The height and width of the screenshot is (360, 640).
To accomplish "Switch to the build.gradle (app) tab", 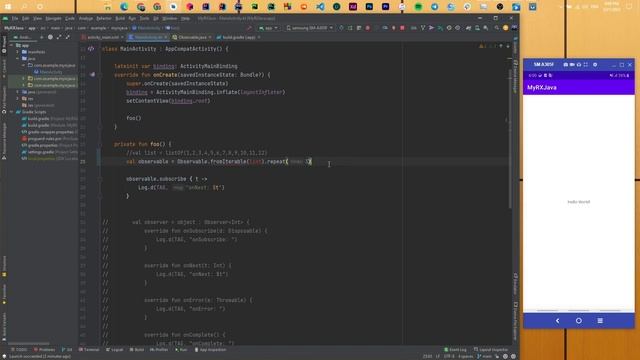I will click(x=238, y=37).
